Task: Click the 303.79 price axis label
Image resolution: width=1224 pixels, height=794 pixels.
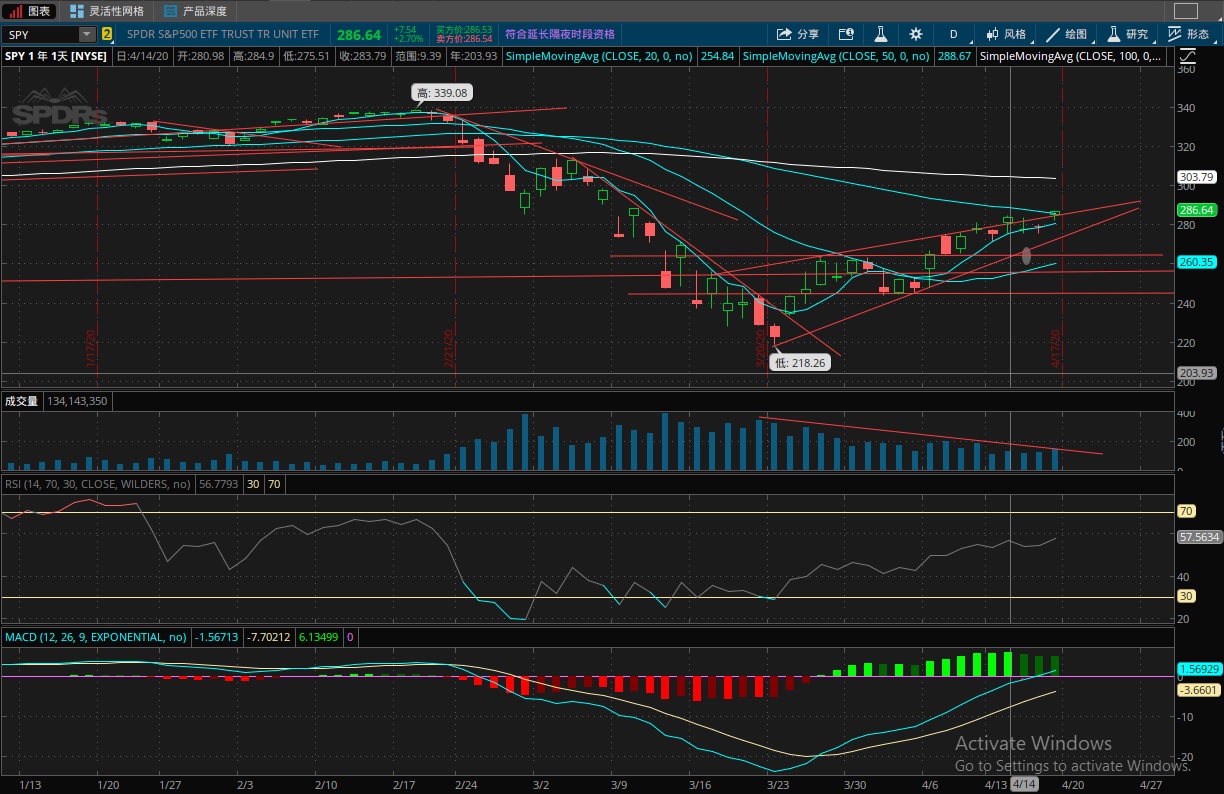Action: (1196, 178)
